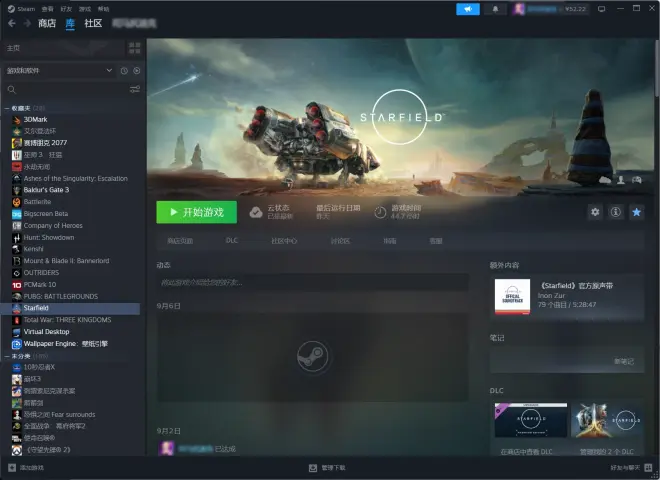Switch to the 社区 community tab
660x480 pixels.
click(93, 23)
